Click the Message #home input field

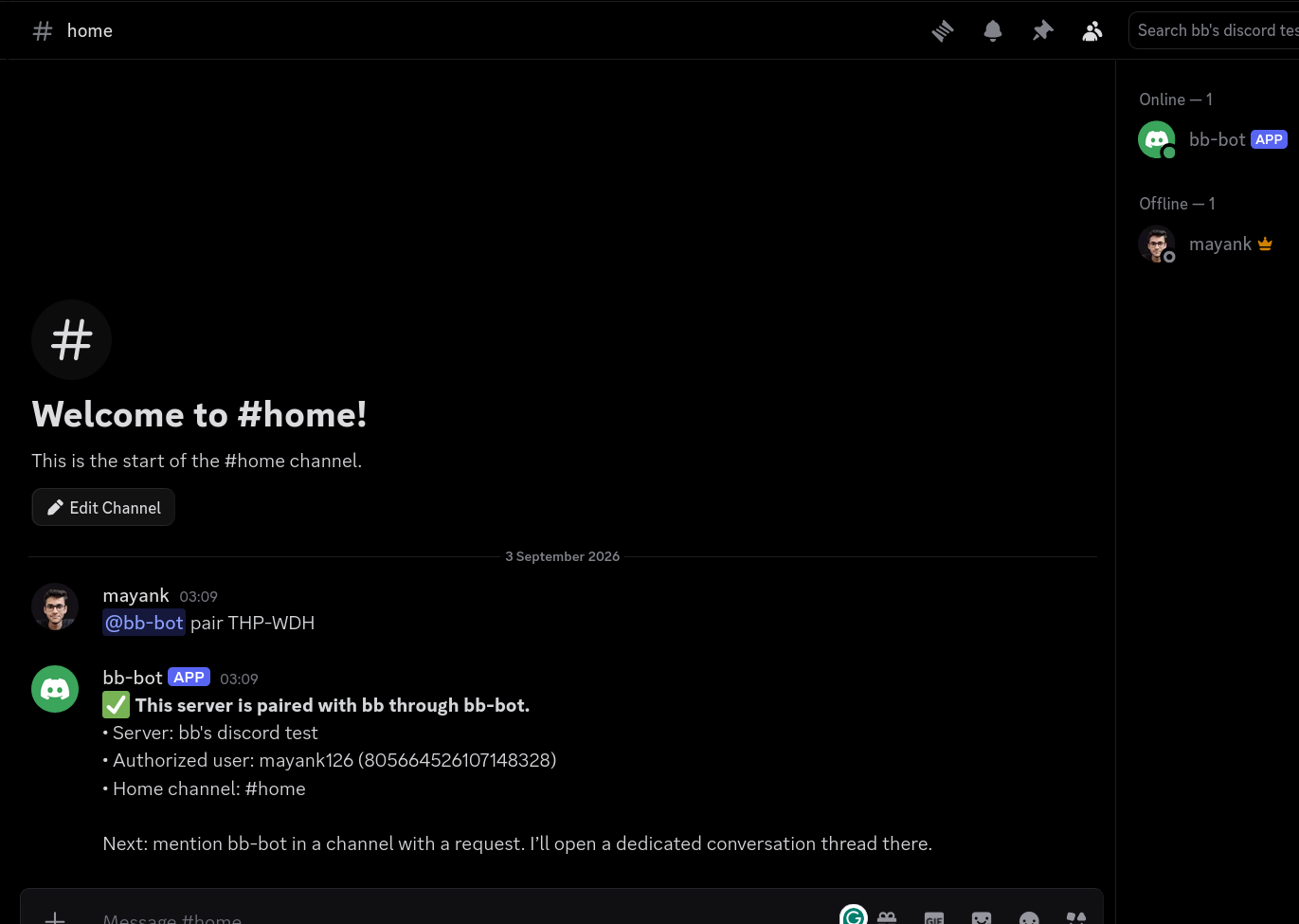[x=464, y=917]
